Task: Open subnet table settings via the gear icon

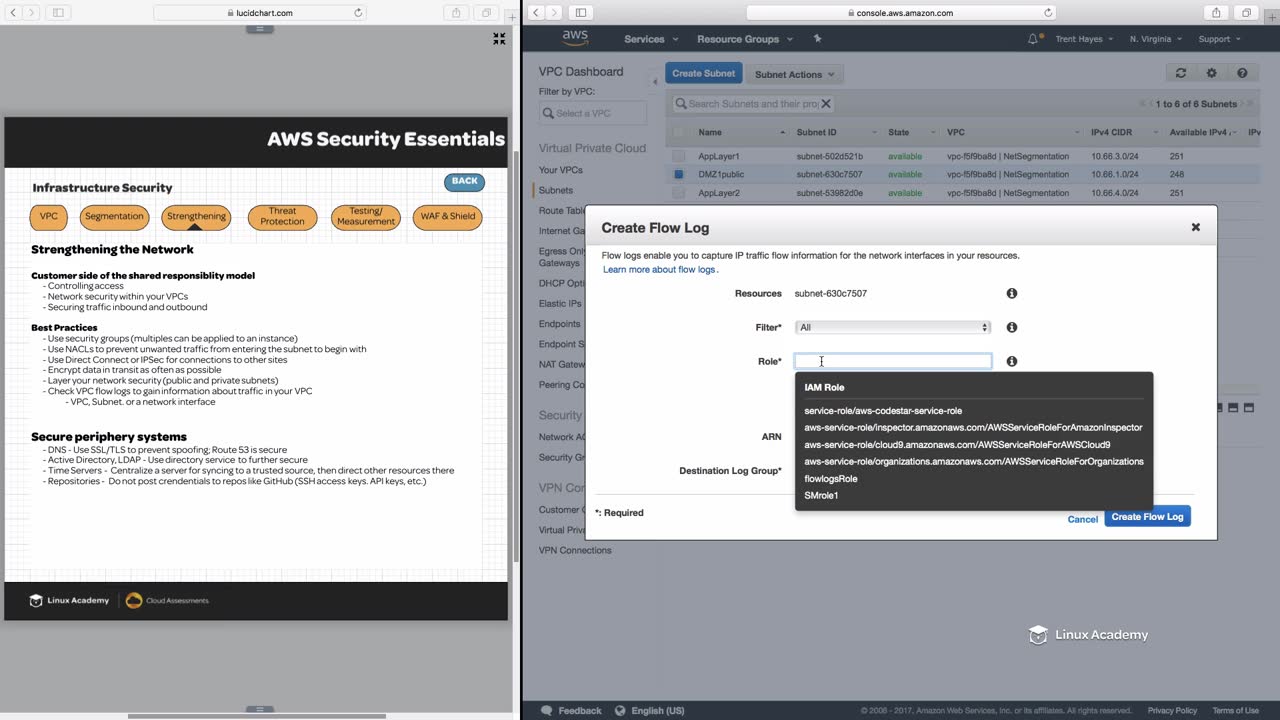Action: tap(1211, 73)
